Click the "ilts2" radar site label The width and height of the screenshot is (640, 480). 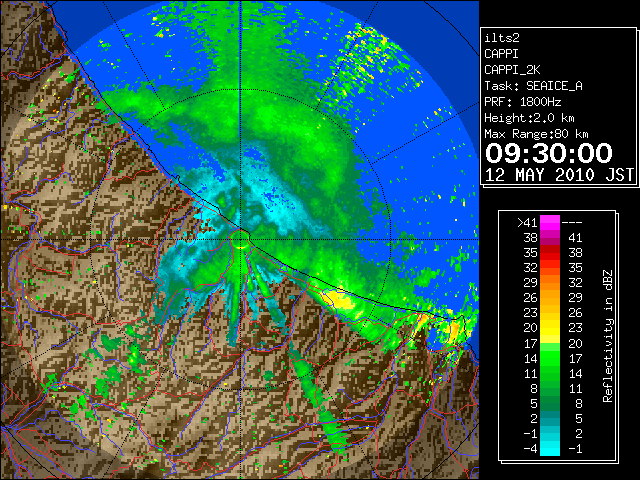(x=502, y=38)
